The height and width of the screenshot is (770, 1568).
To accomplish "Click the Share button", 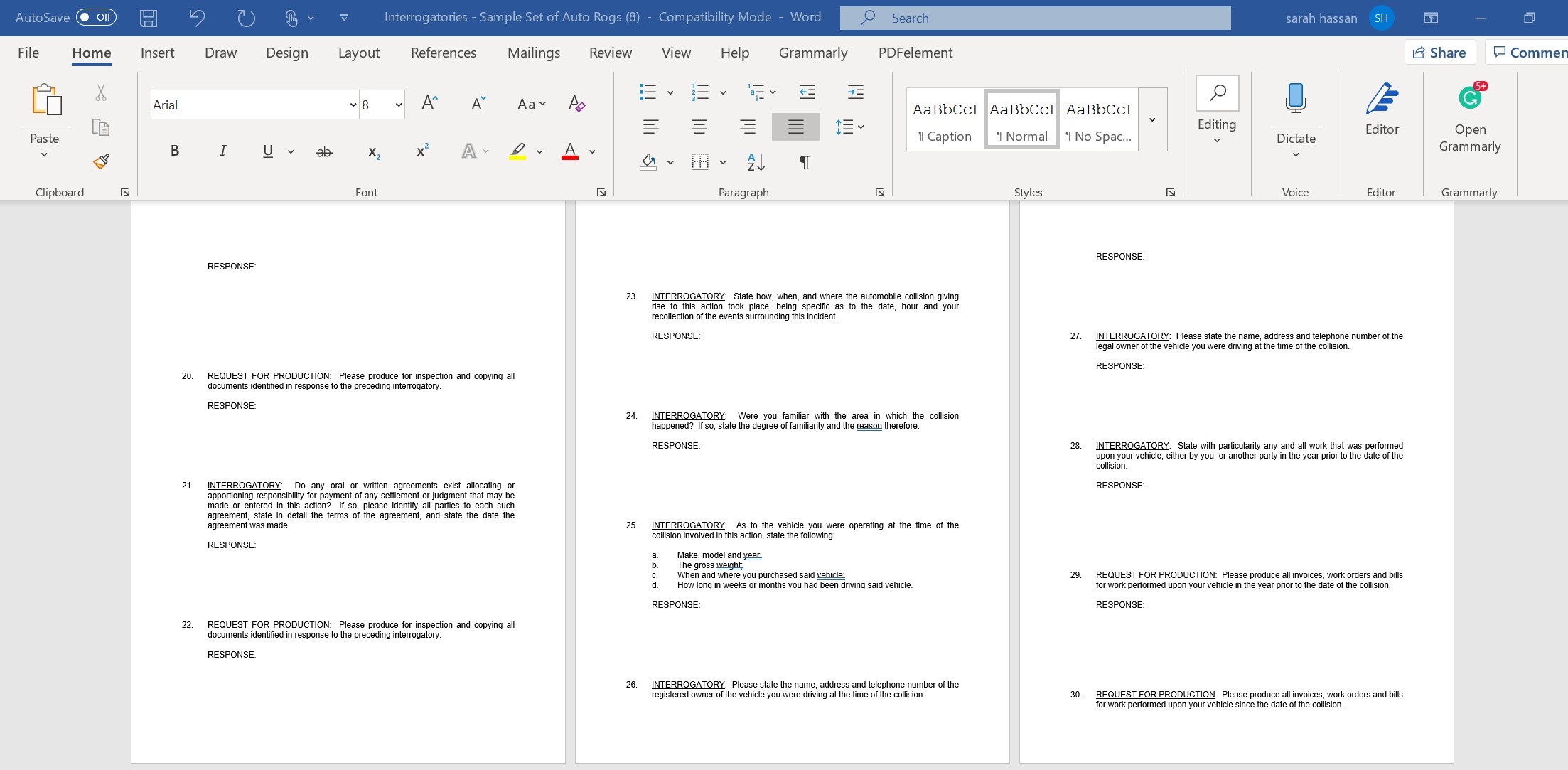I will [1439, 53].
